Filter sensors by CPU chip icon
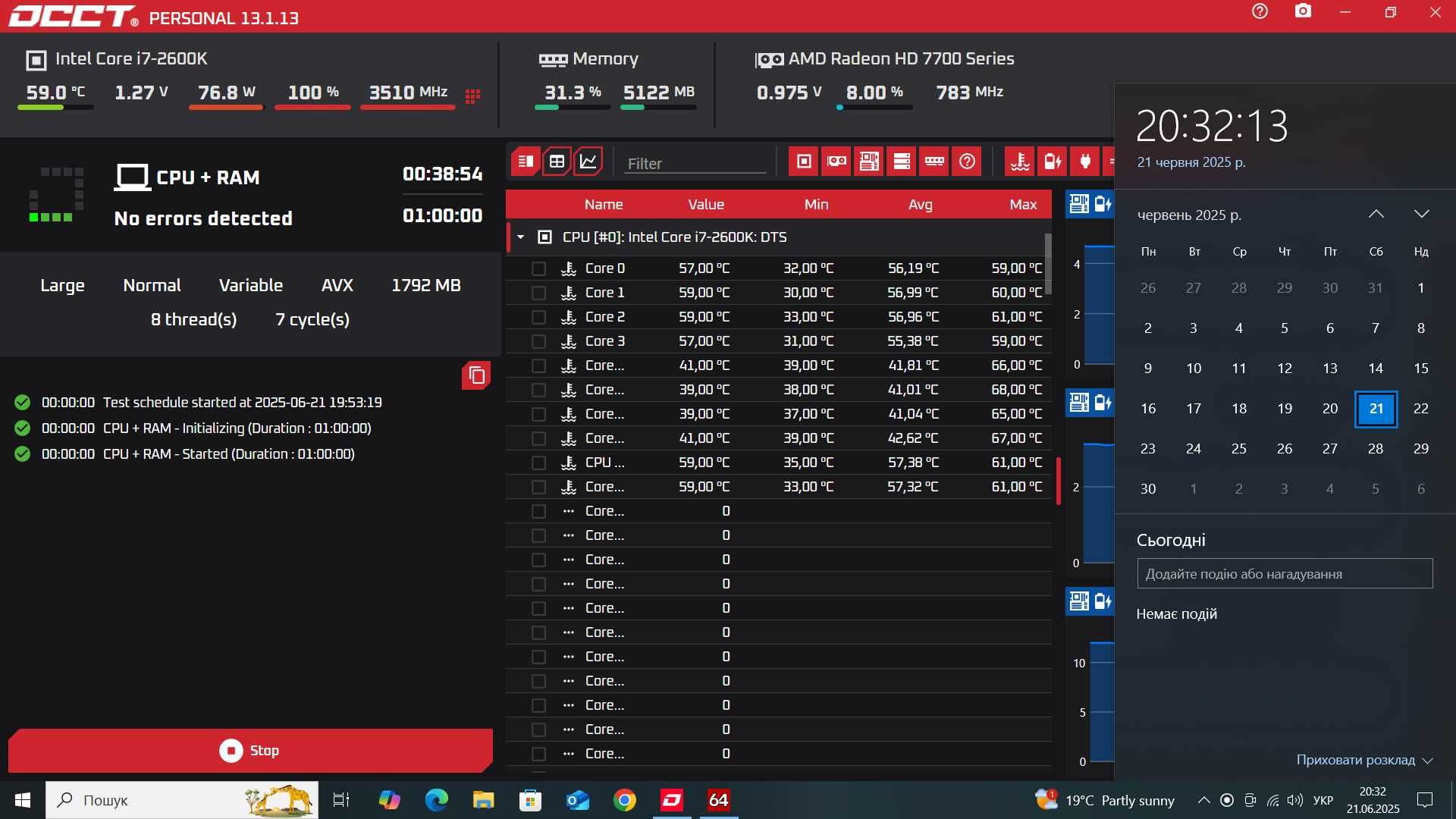The width and height of the screenshot is (1456, 819). pos(805,162)
